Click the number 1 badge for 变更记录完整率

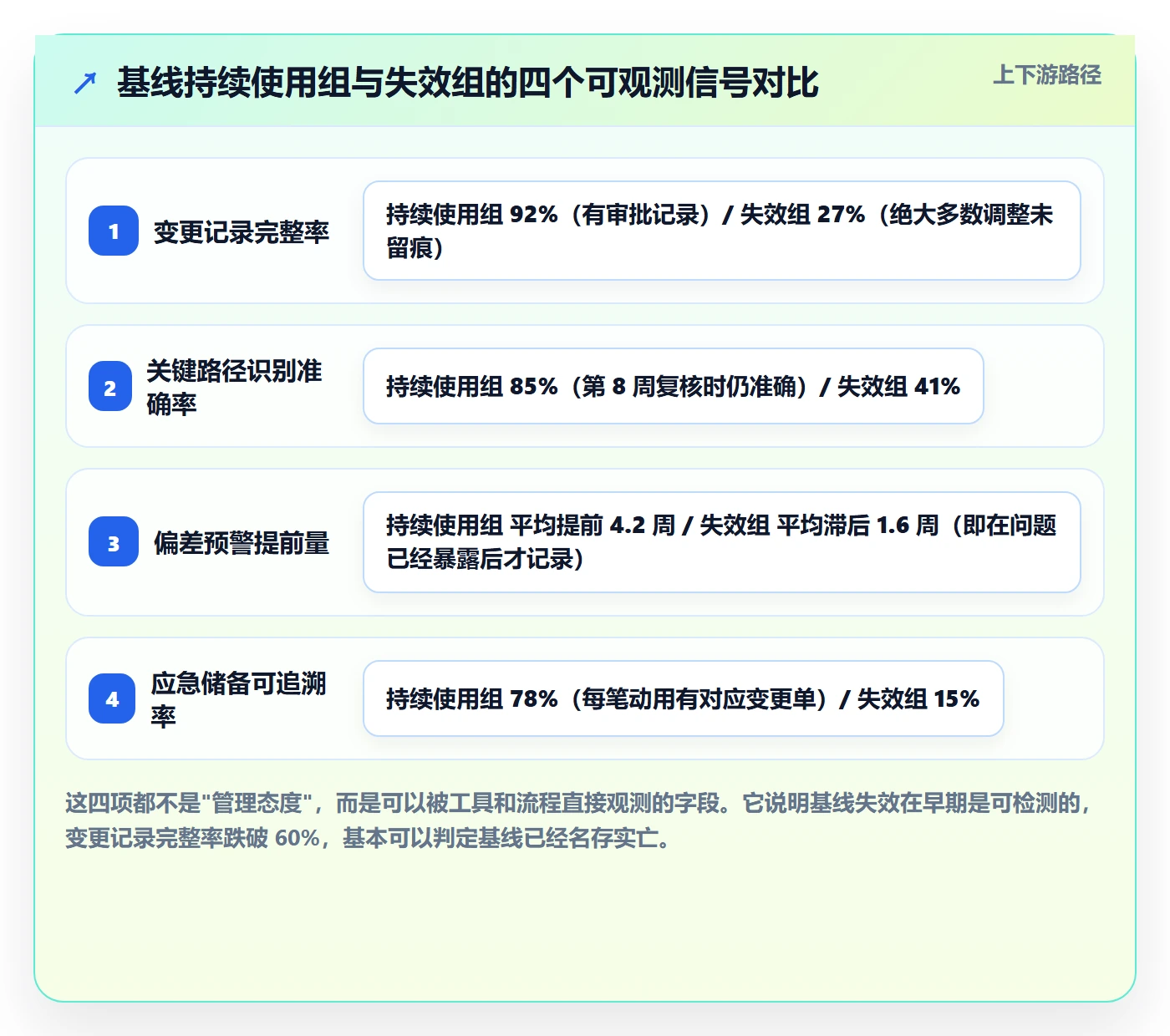[x=114, y=231]
